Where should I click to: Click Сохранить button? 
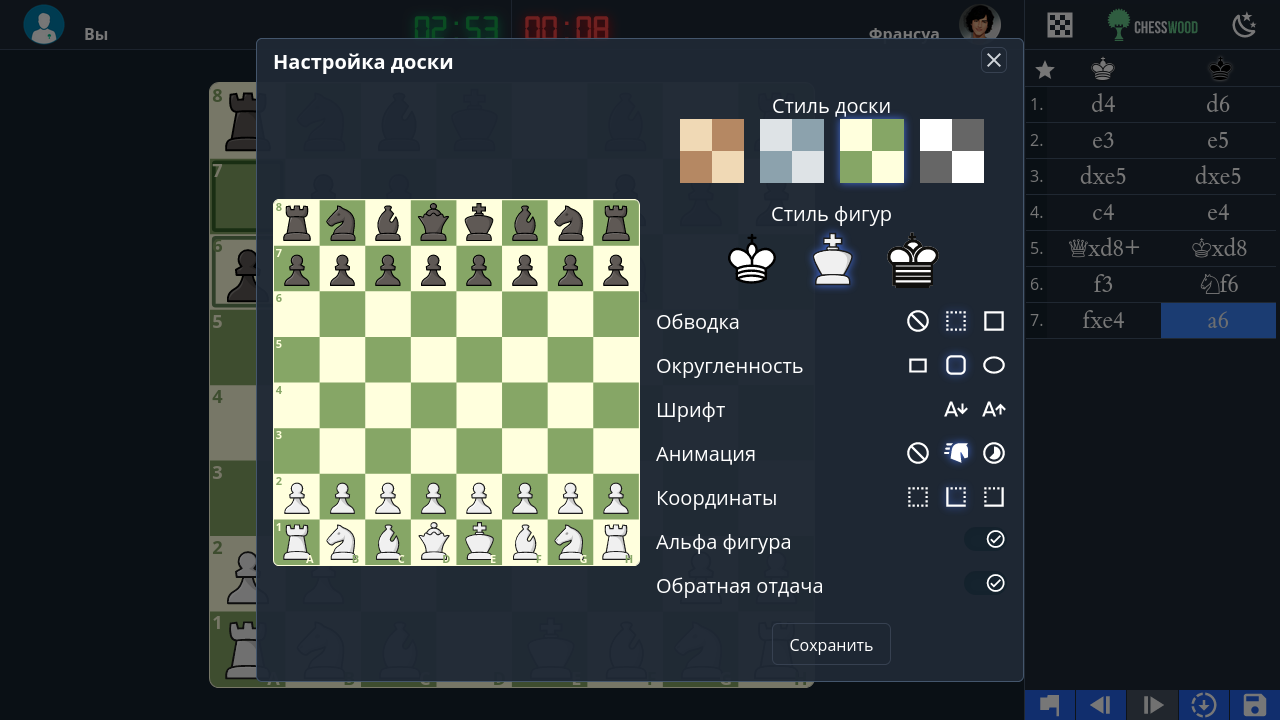(x=831, y=644)
